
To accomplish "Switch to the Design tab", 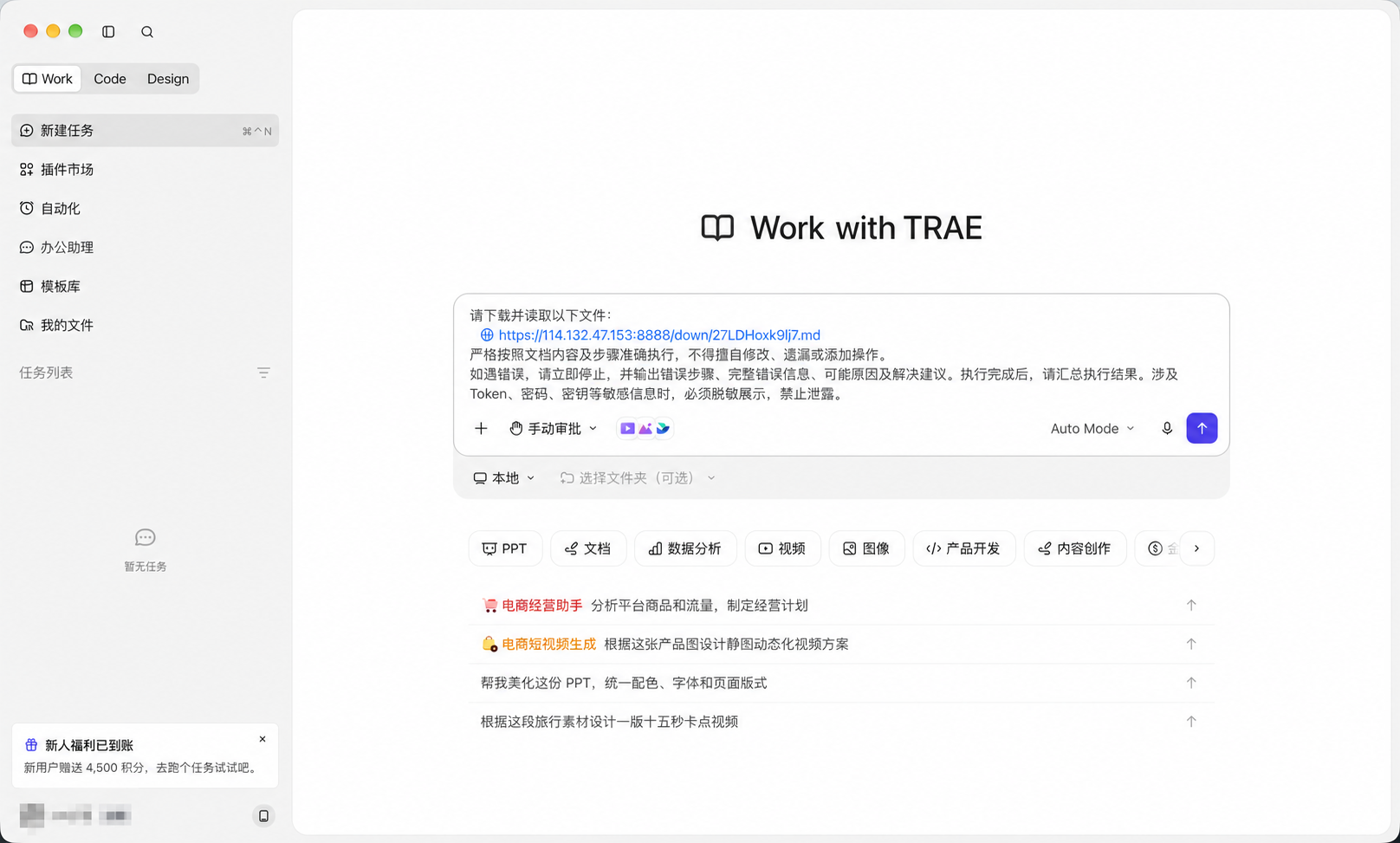I will coord(168,79).
